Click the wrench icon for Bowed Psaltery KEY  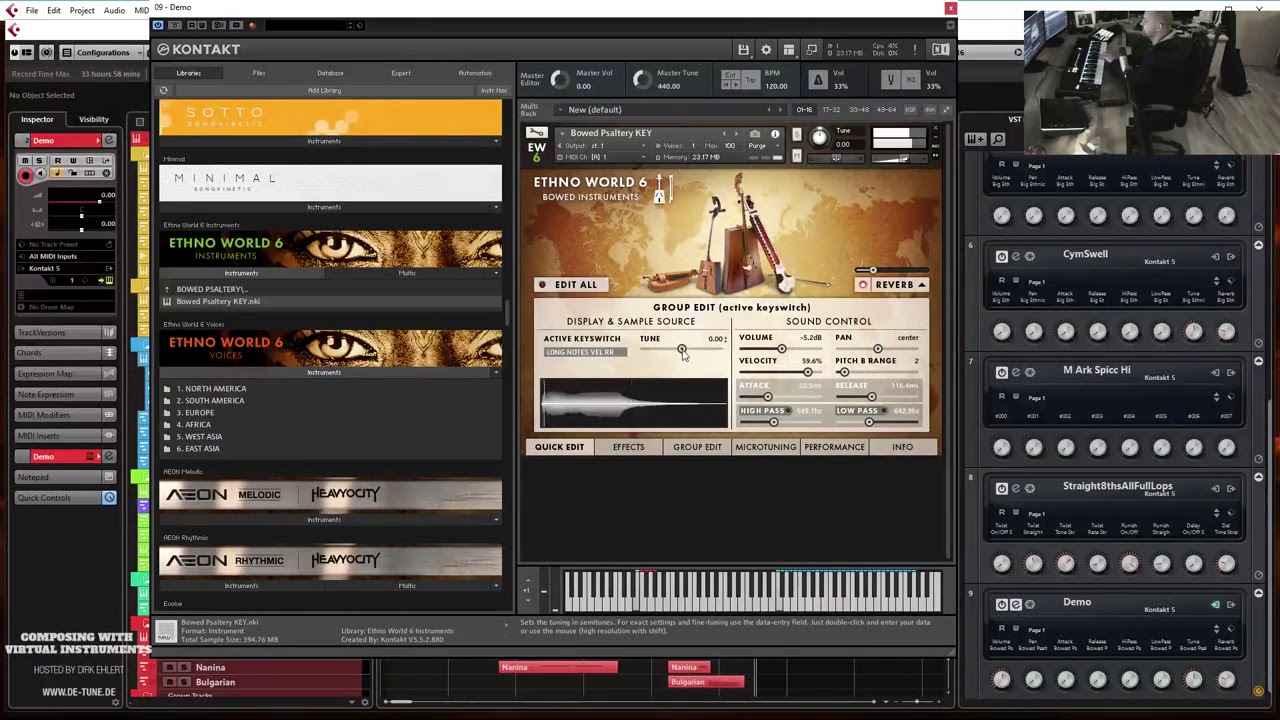(x=537, y=133)
